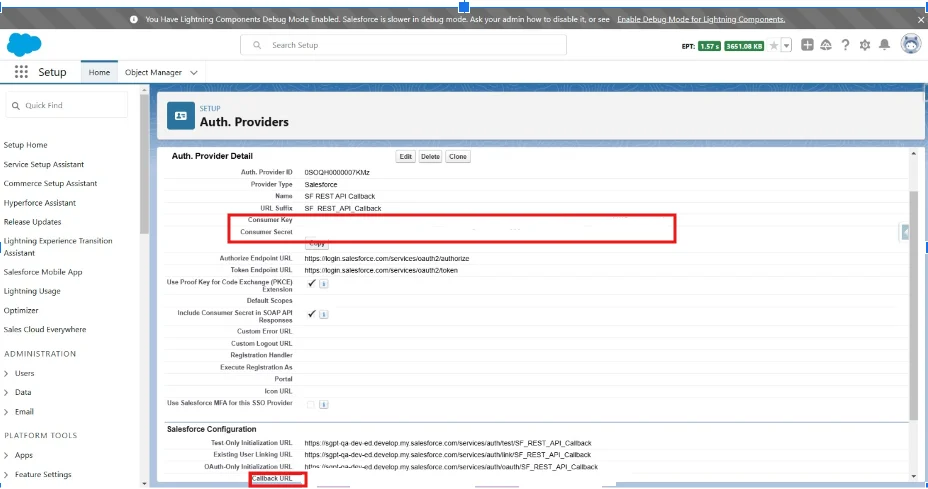Open the favorites list dropdown arrow
The image size is (928, 489).
[x=787, y=46]
